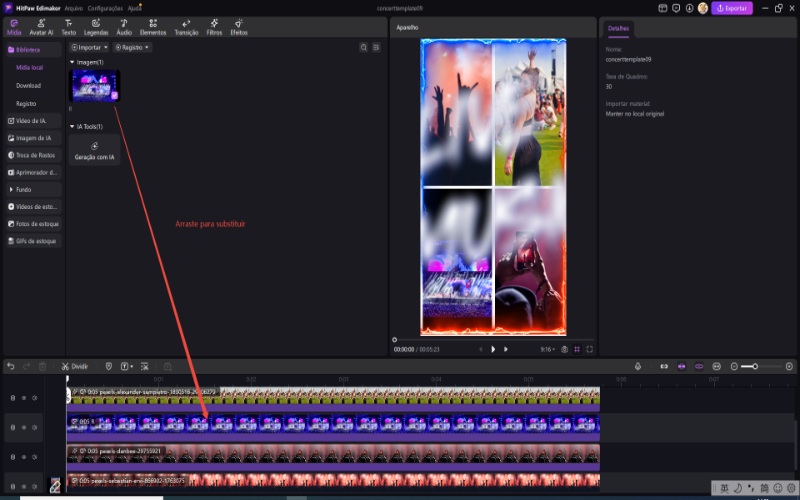Viewport: 800px width, 500px height.
Task: Click the voice-over microphone icon
Action: pos(639,367)
